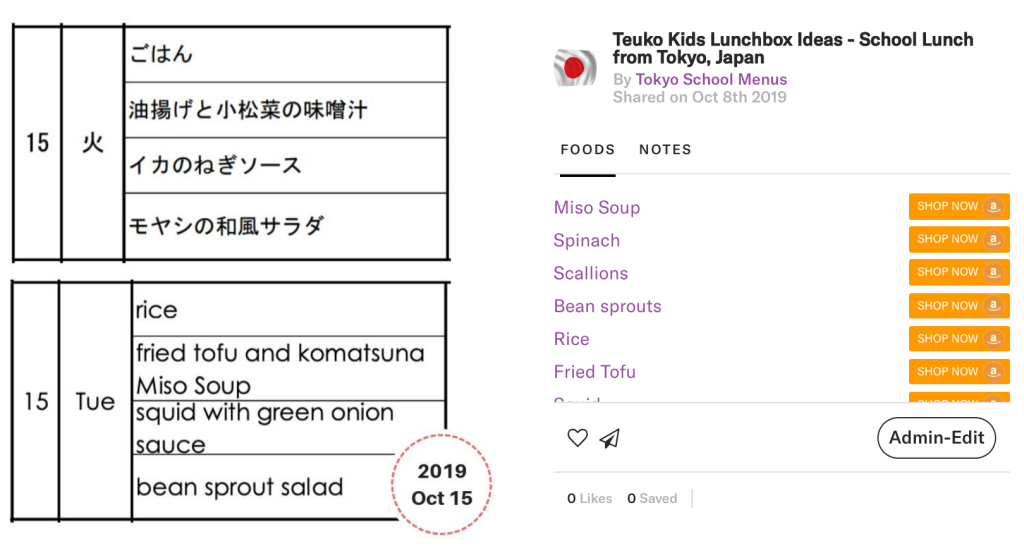This screenshot has height=546, width=1024.
Task: Switch to the Notes tab
Action: click(665, 150)
